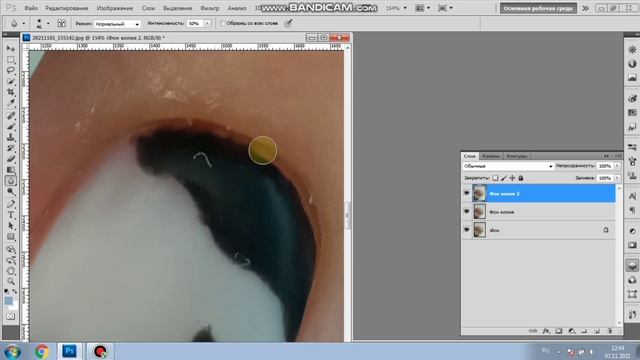This screenshot has width=640, height=360.
Task: Select the Move tool
Action: (11, 49)
